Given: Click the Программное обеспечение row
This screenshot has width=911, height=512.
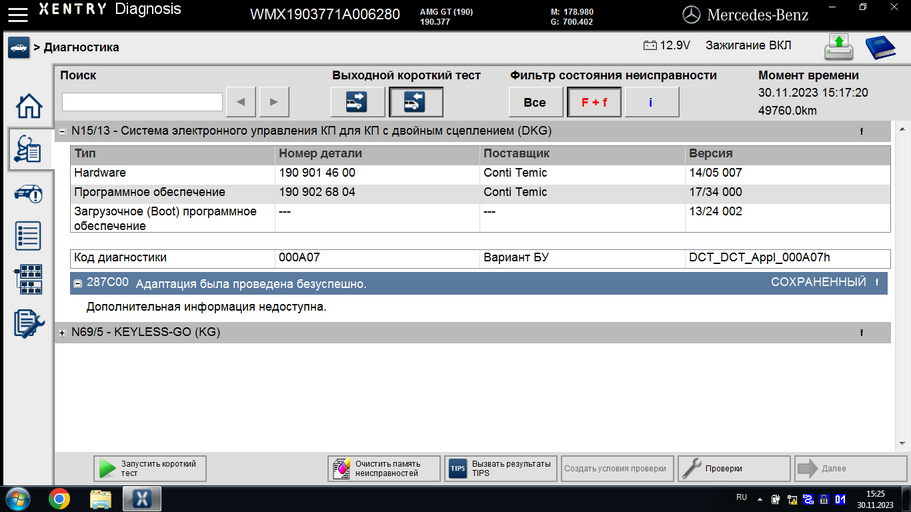Looking at the screenshot, I should coord(480,194).
